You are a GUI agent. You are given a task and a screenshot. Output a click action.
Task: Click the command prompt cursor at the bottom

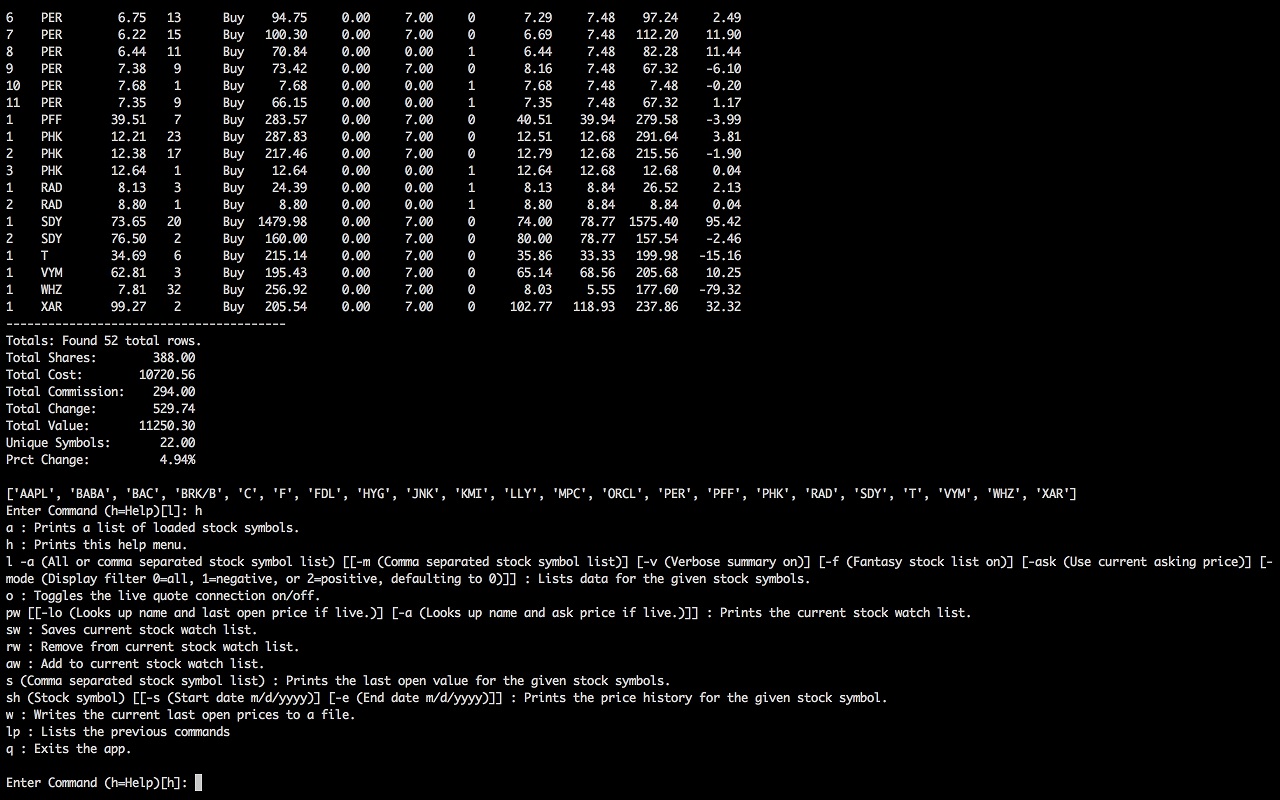click(198, 783)
